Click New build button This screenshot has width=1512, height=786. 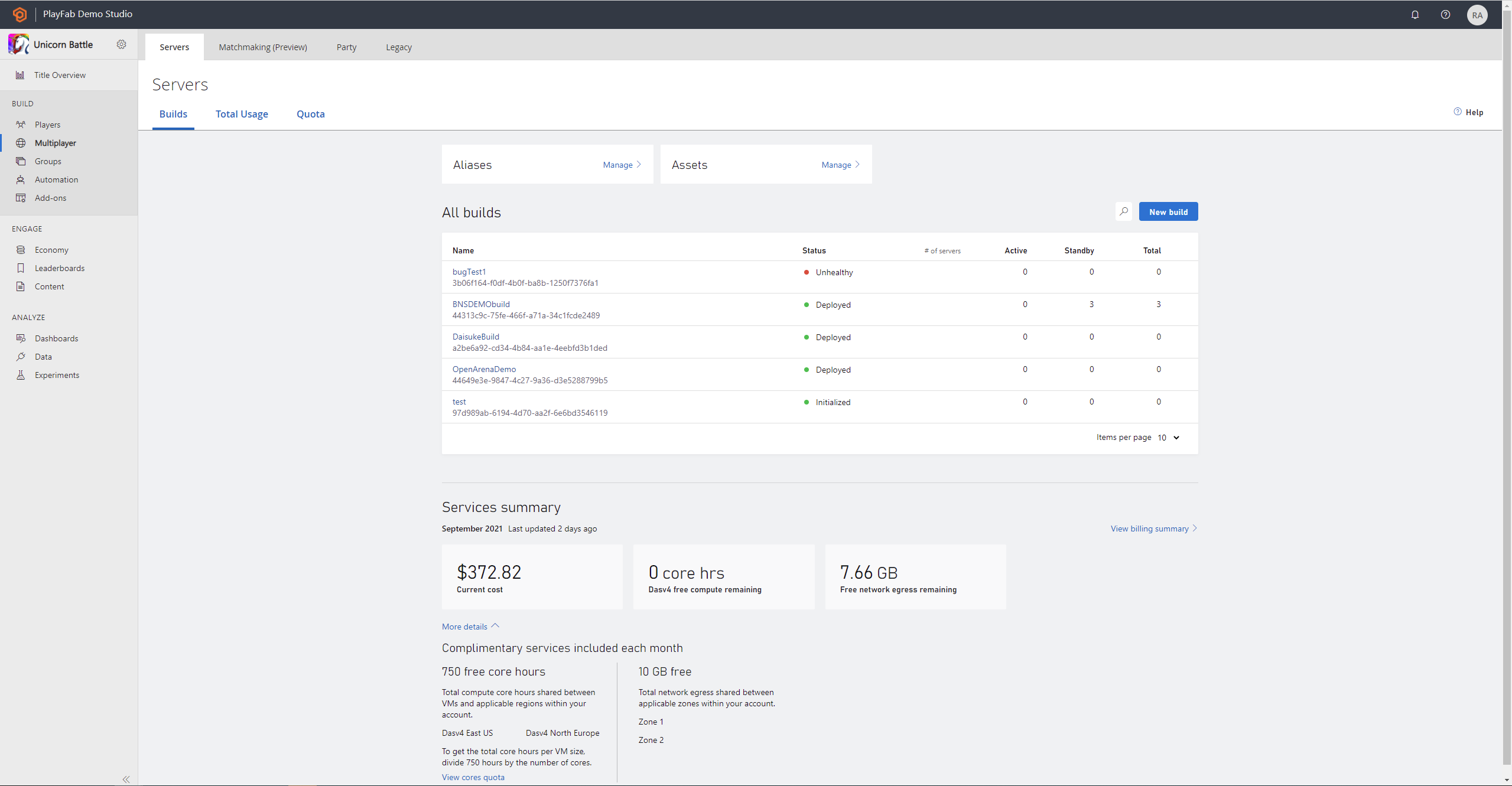pos(1168,212)
